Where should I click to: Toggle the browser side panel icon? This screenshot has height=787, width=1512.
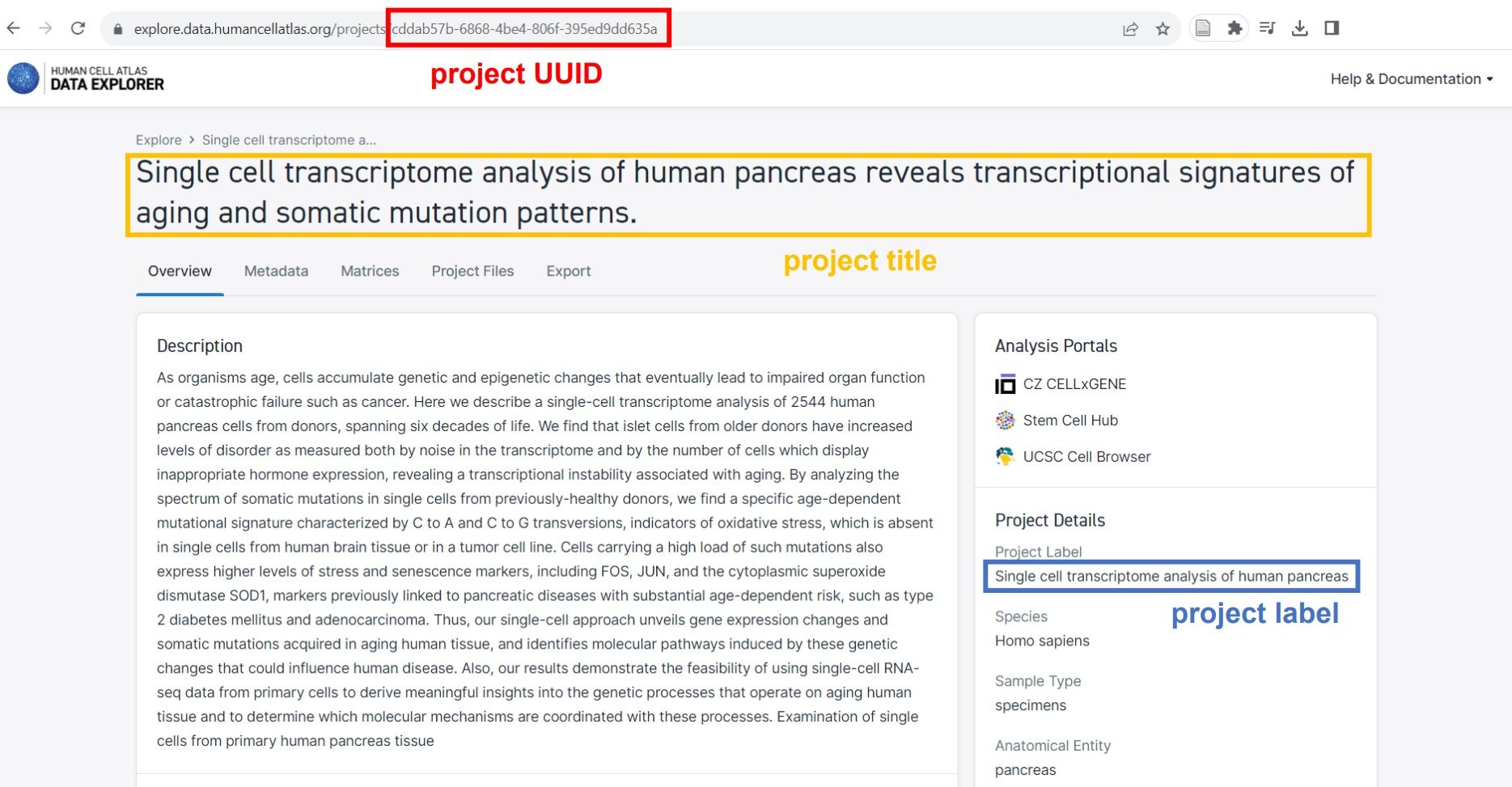(x=1332, y=28)
